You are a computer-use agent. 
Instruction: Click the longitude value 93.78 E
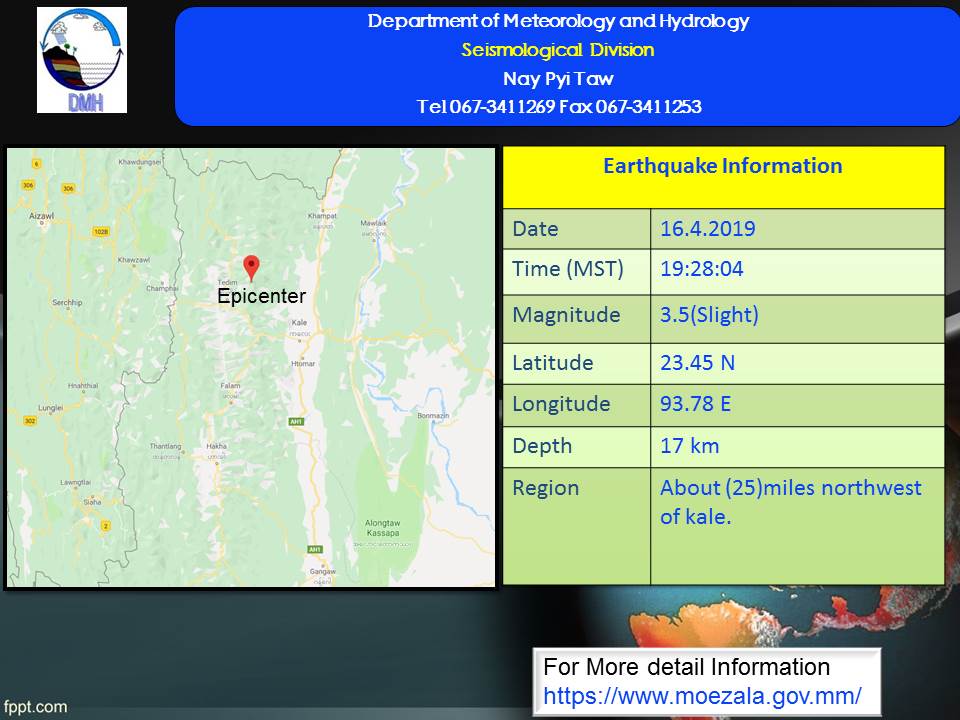tap(696, 404)
